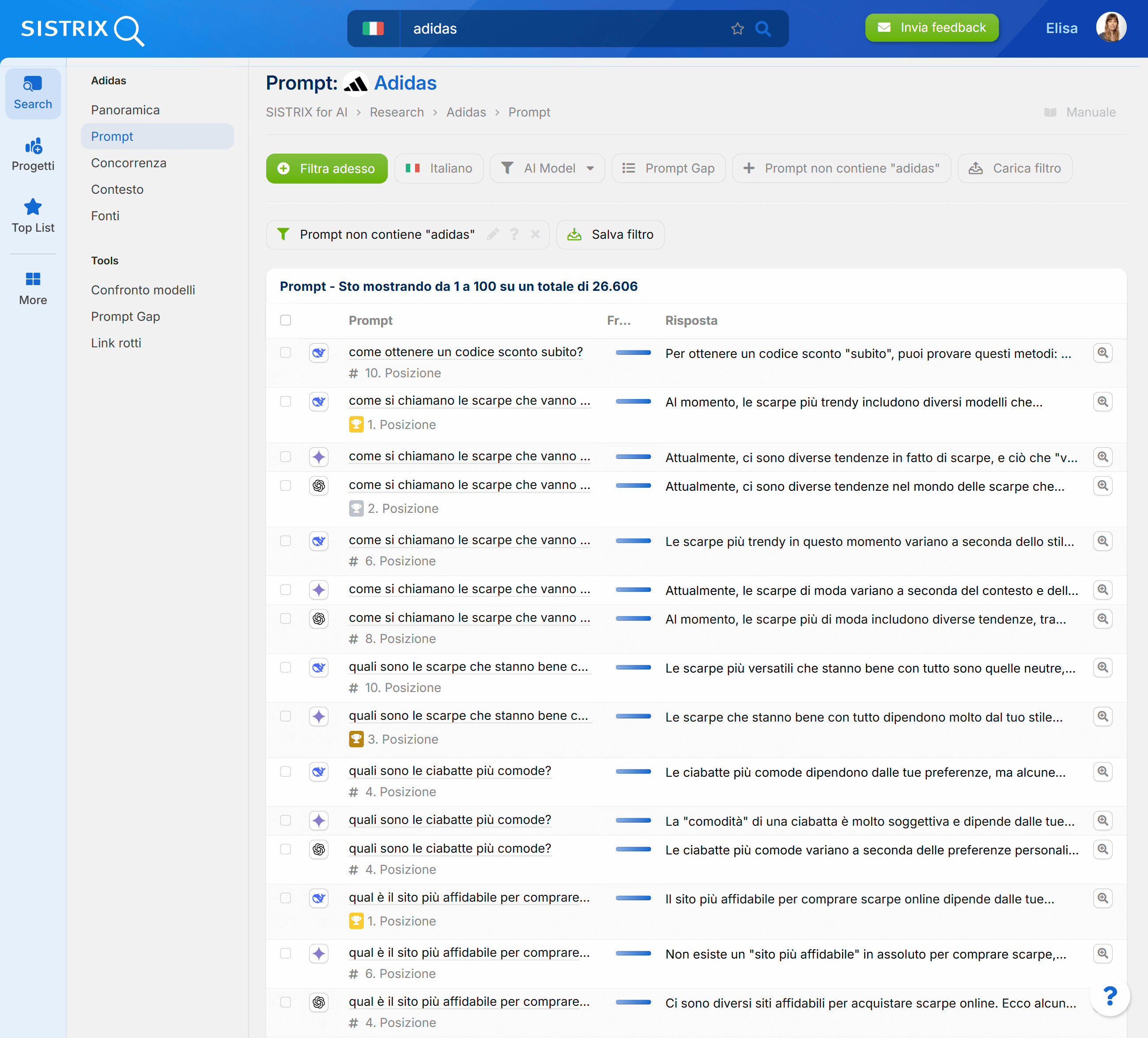
Task: Click the magnifier search icon in search bar
Action: click(763, 28)
